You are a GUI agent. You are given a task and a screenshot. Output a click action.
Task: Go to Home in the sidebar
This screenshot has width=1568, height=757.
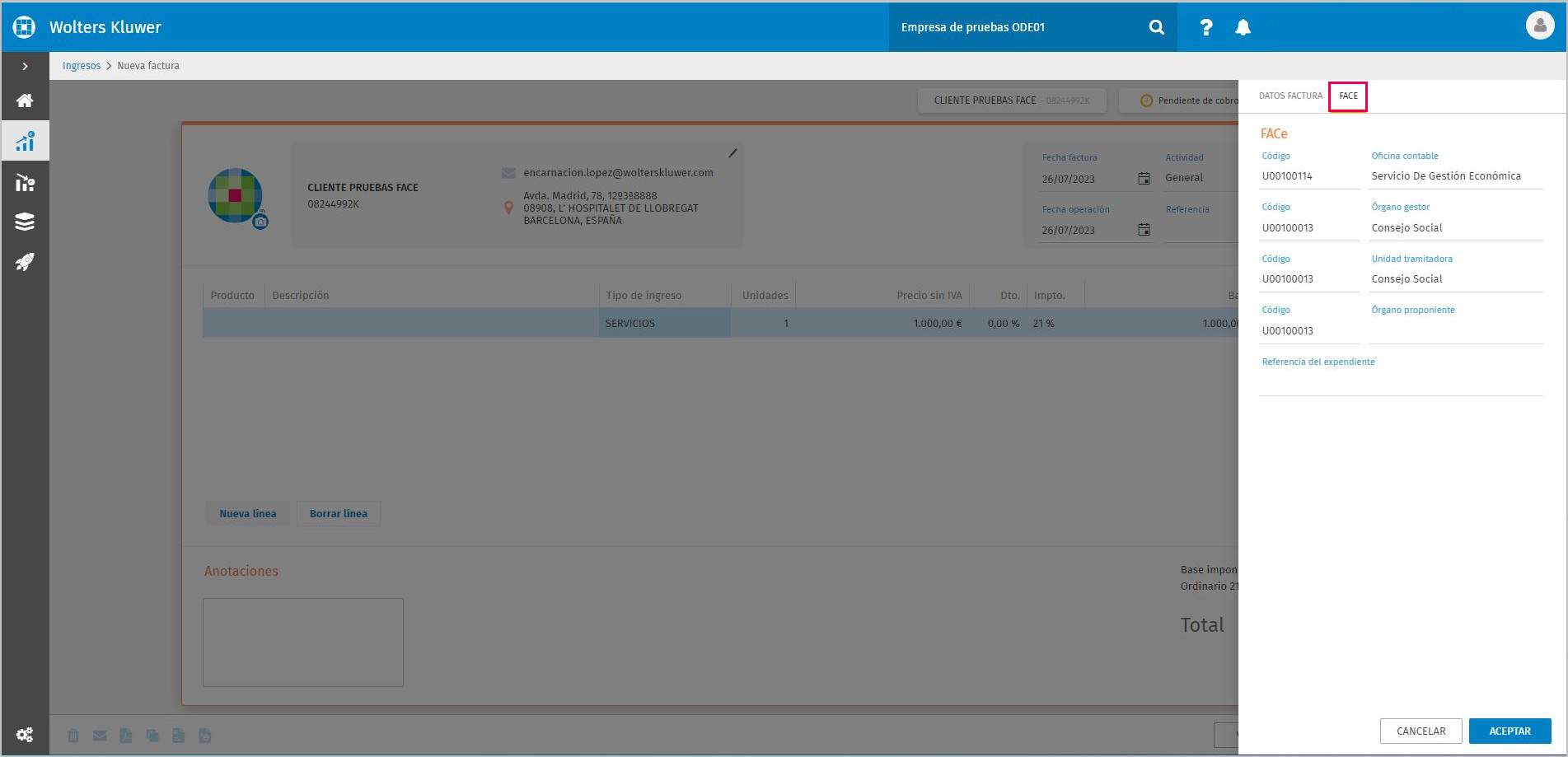(x=25, y=100)
